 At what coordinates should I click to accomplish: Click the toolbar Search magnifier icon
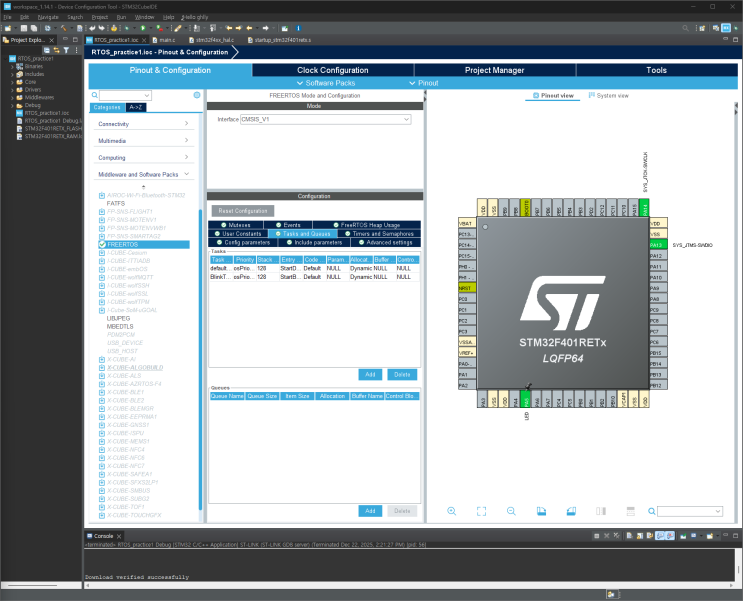point(685,28)
